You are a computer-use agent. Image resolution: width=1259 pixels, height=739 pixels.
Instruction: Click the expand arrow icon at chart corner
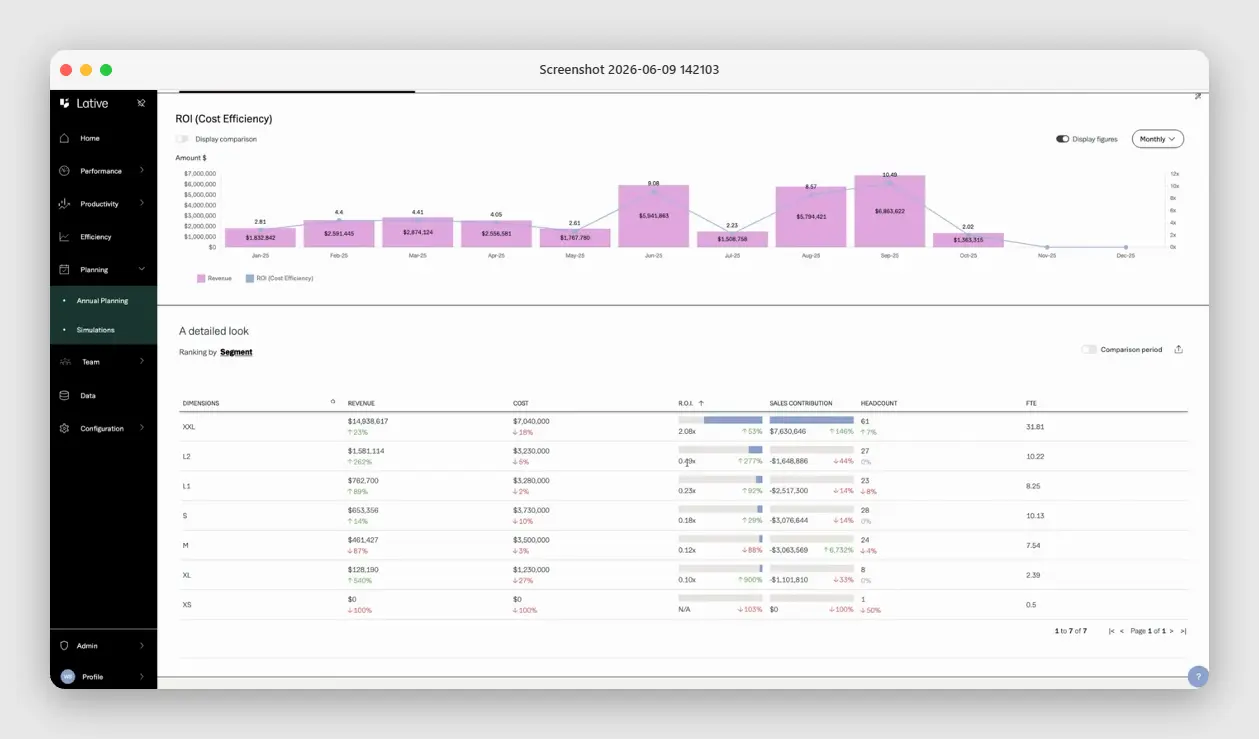tap(1197, 96)
